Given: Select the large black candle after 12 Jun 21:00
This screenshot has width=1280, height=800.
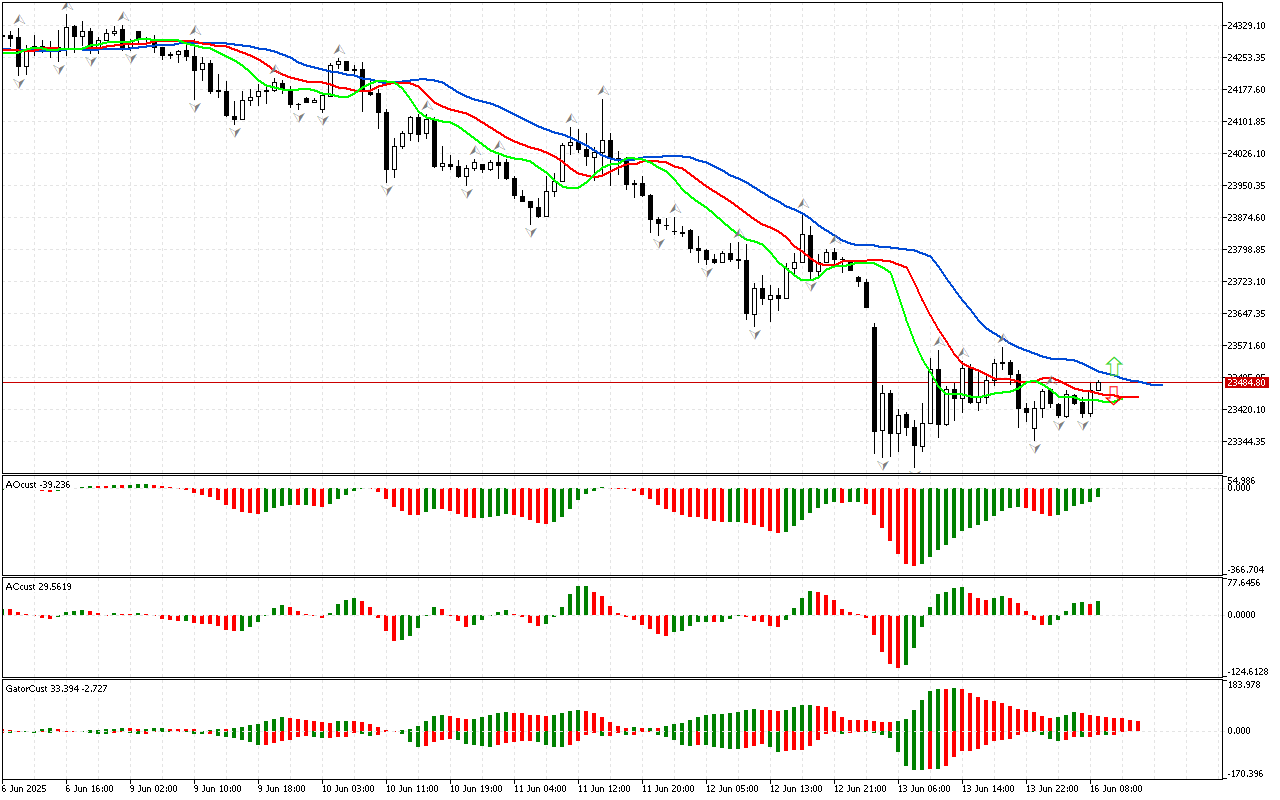Looking at the screenshot, I should [x=874, y=378].
